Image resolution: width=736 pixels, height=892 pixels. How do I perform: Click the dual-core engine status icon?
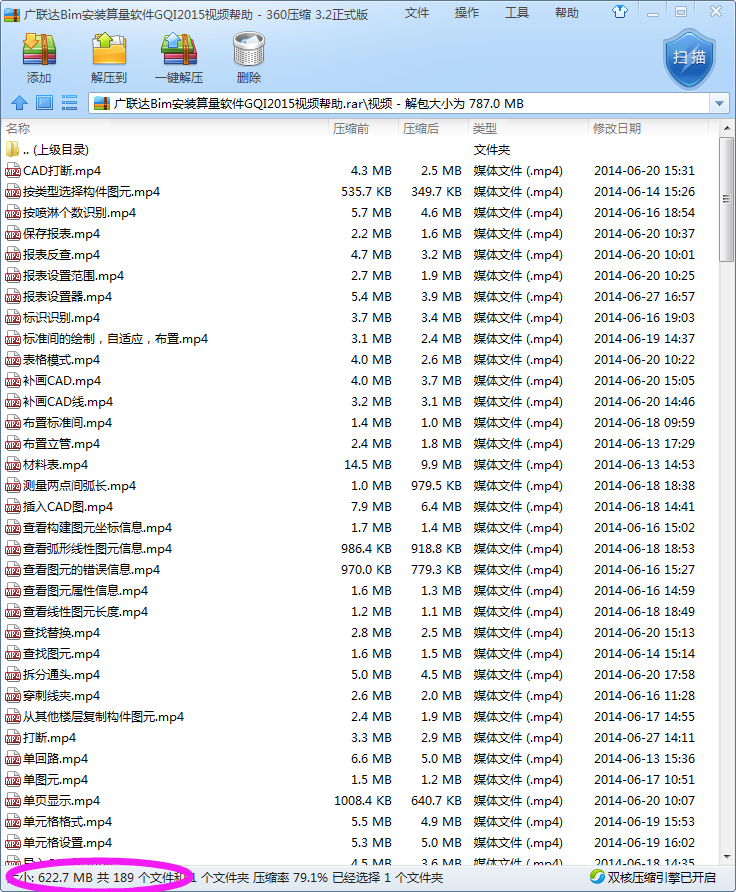point(597,877)
